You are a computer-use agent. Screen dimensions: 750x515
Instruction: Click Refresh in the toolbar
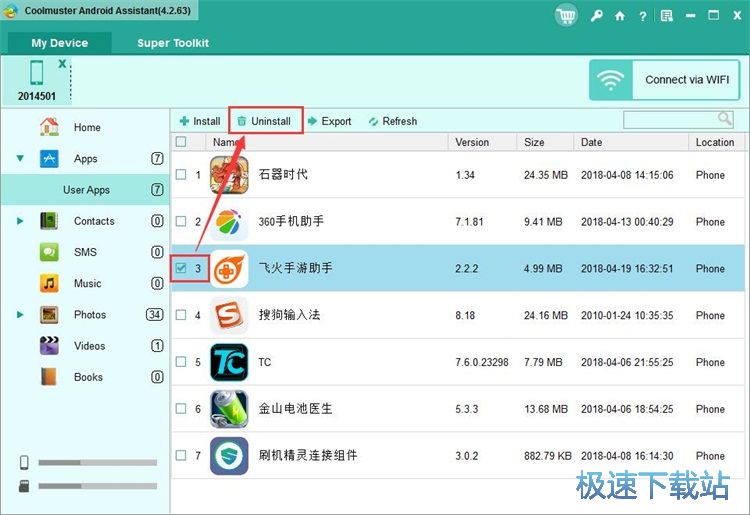point(393,121)
